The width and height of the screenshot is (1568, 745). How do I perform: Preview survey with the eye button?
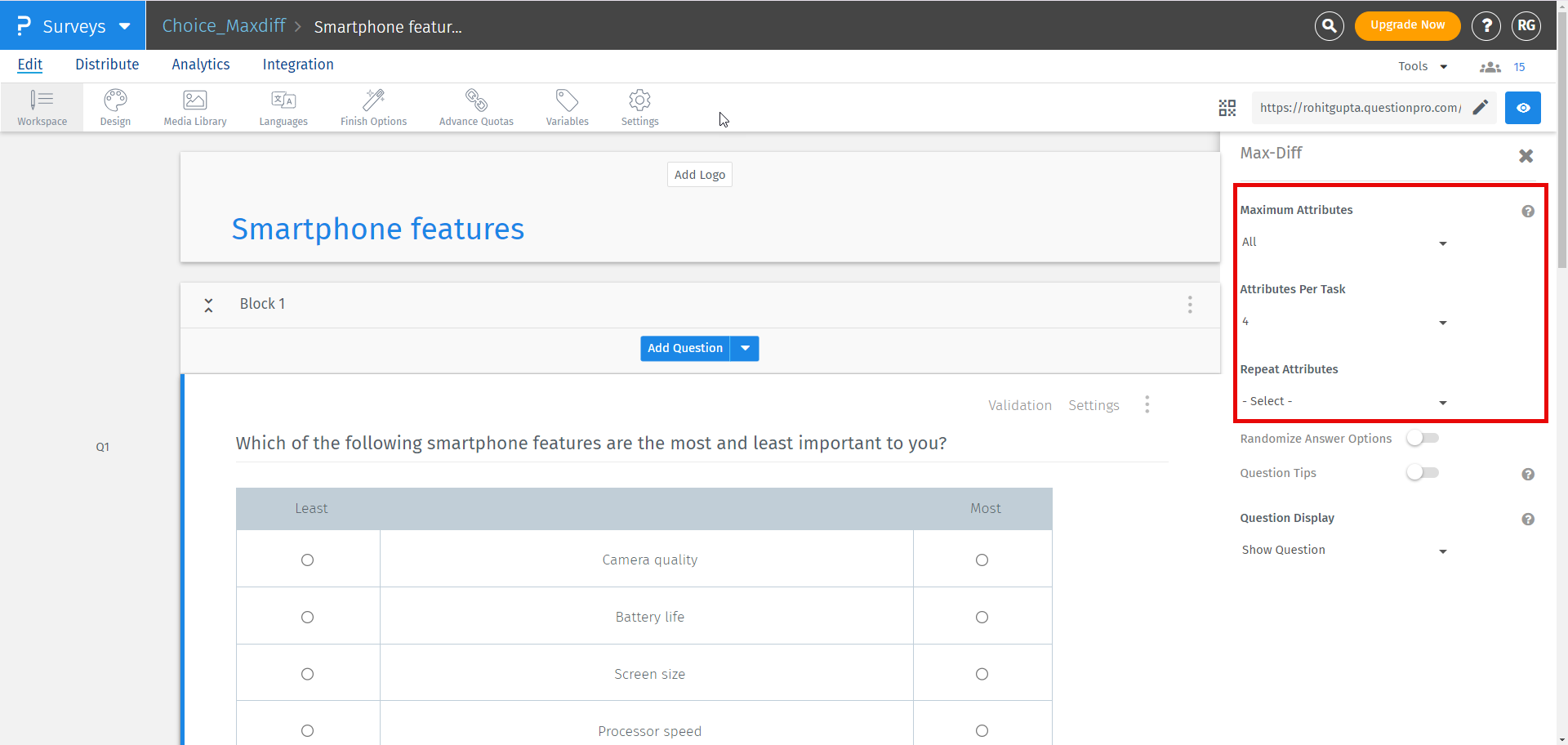click(x=1522, y=108)
